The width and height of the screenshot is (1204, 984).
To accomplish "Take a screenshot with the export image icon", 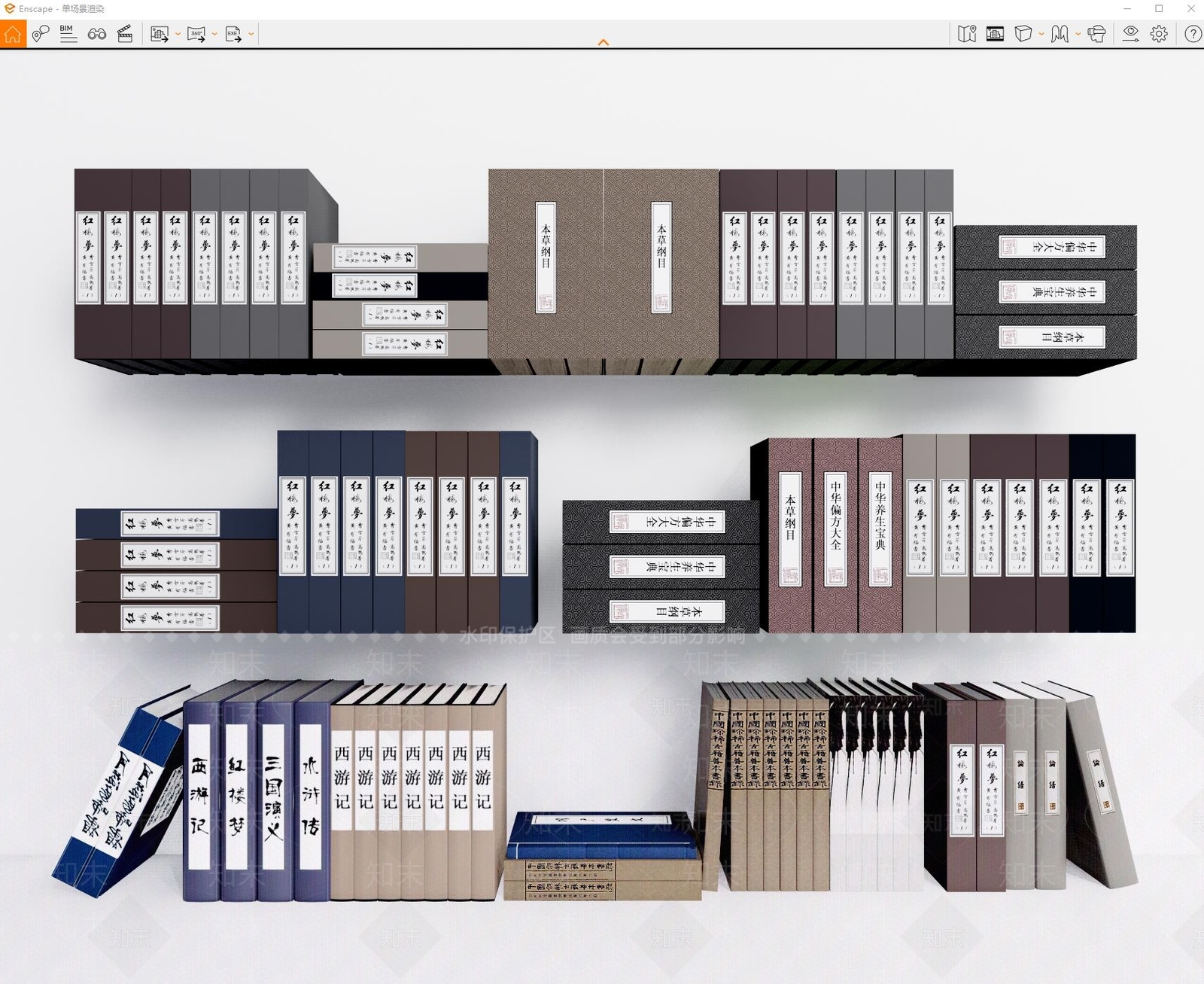I will (159, 34).
